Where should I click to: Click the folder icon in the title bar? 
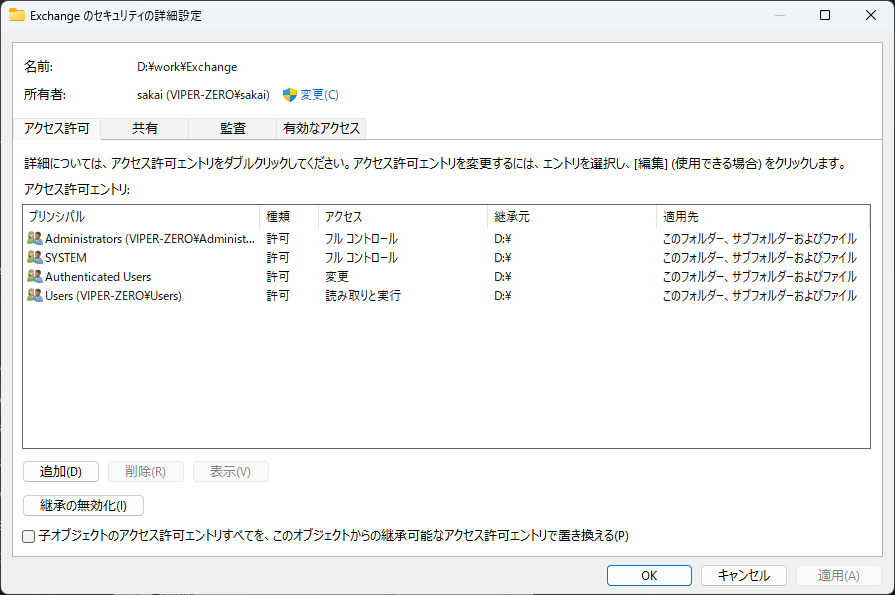coord(17,15)
